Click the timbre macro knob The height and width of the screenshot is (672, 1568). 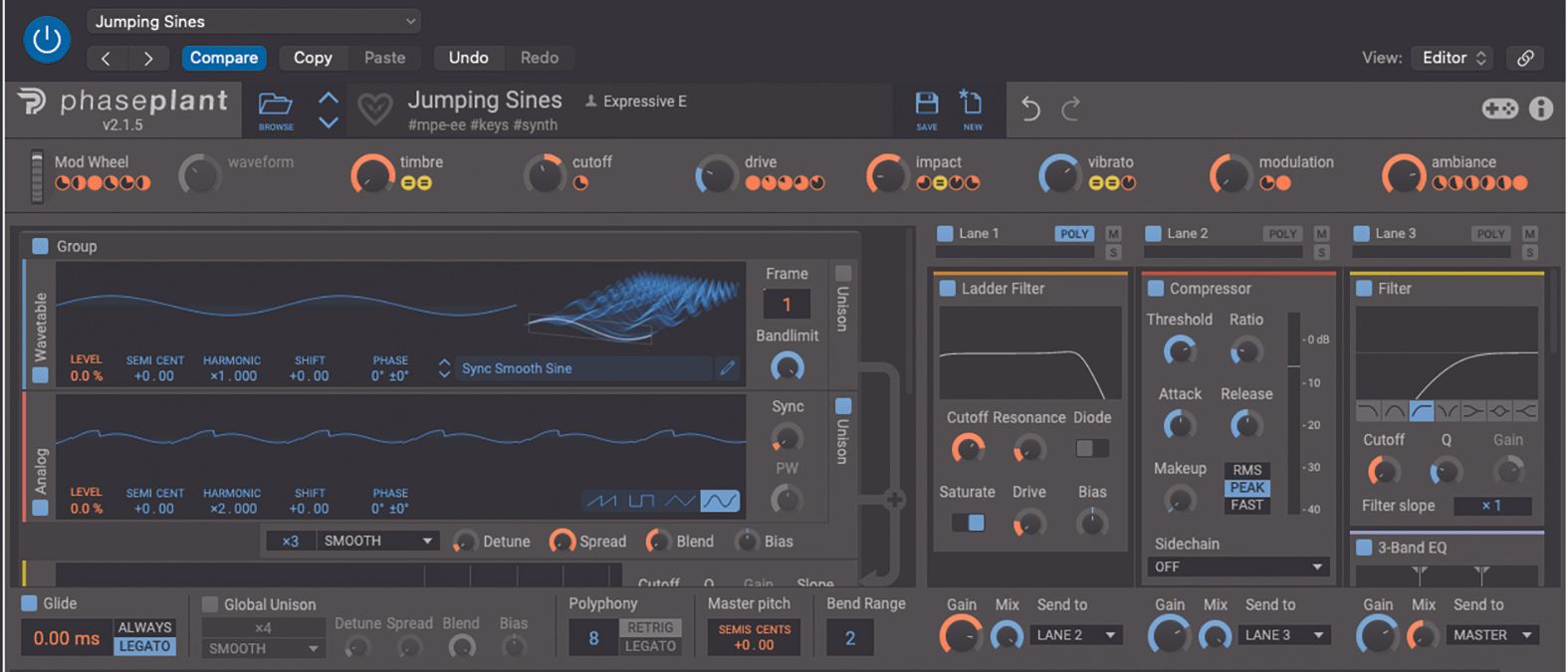(371, 175)
